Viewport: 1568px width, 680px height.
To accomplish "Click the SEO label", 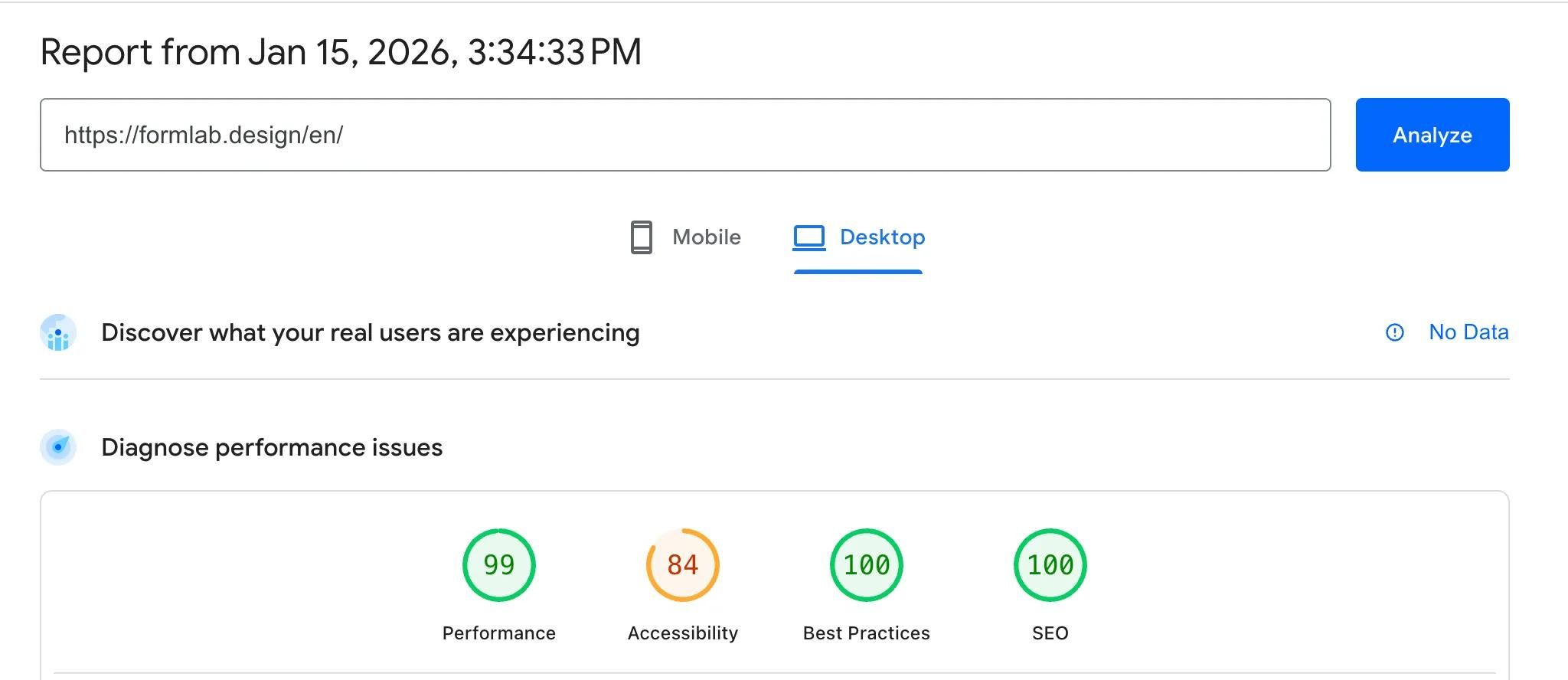I will (x=1050, y=633).
